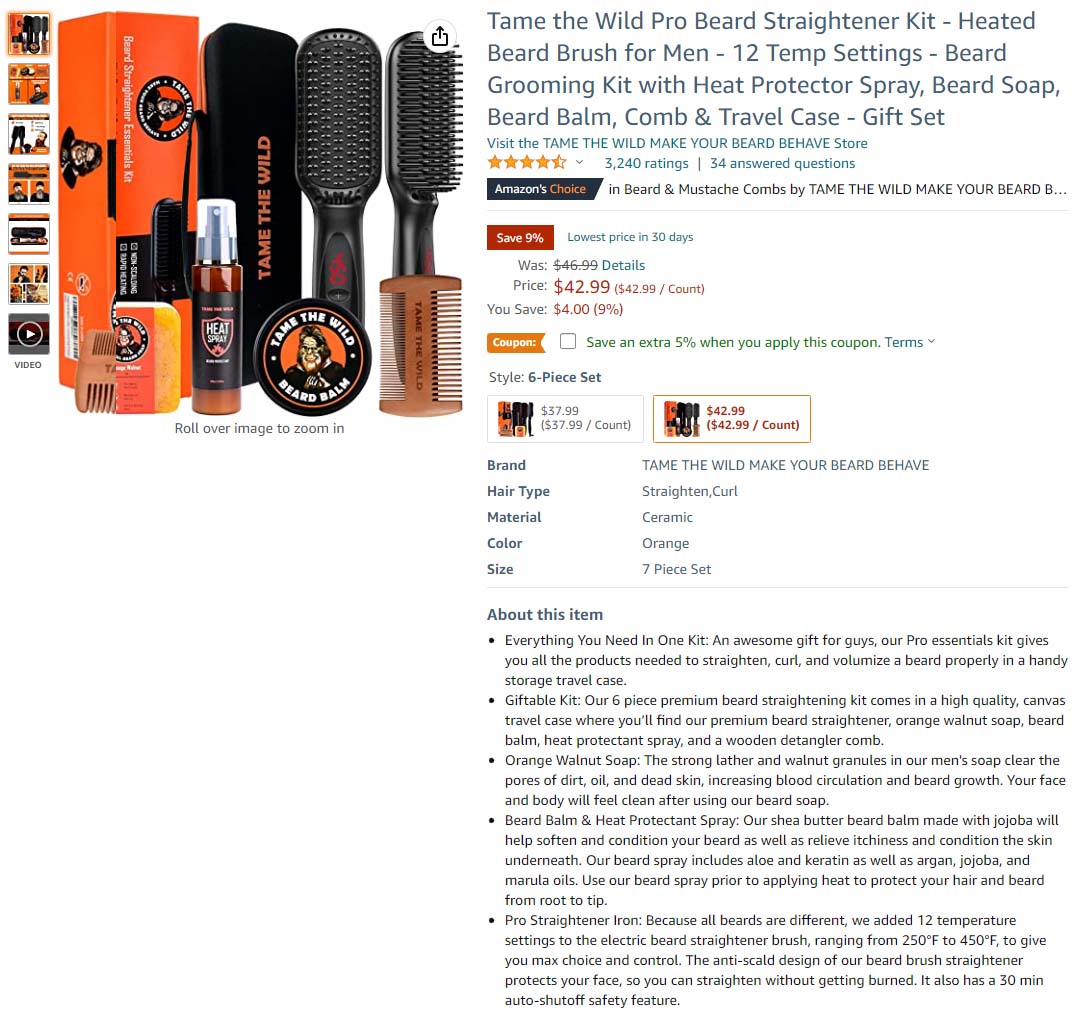View the third thumbnail with black pants
The image size is (1076, 1015).
point(29,134)
